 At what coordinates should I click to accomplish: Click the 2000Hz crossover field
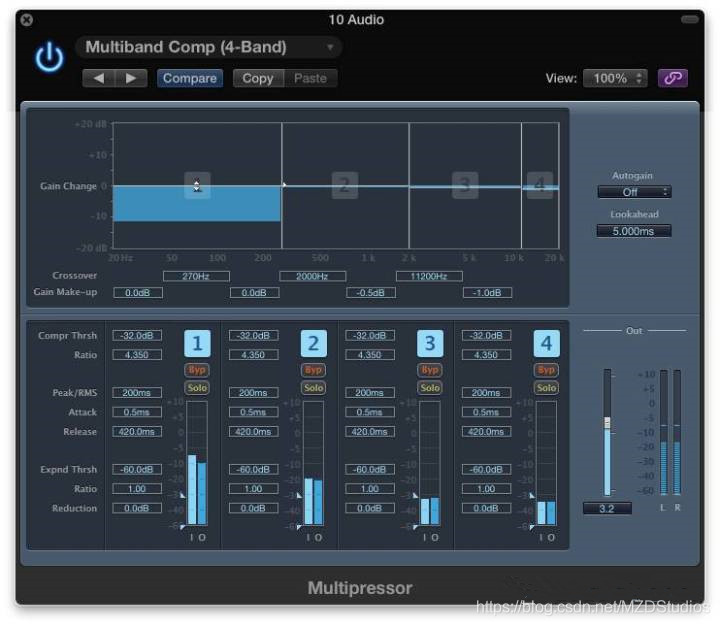point(312,276)
